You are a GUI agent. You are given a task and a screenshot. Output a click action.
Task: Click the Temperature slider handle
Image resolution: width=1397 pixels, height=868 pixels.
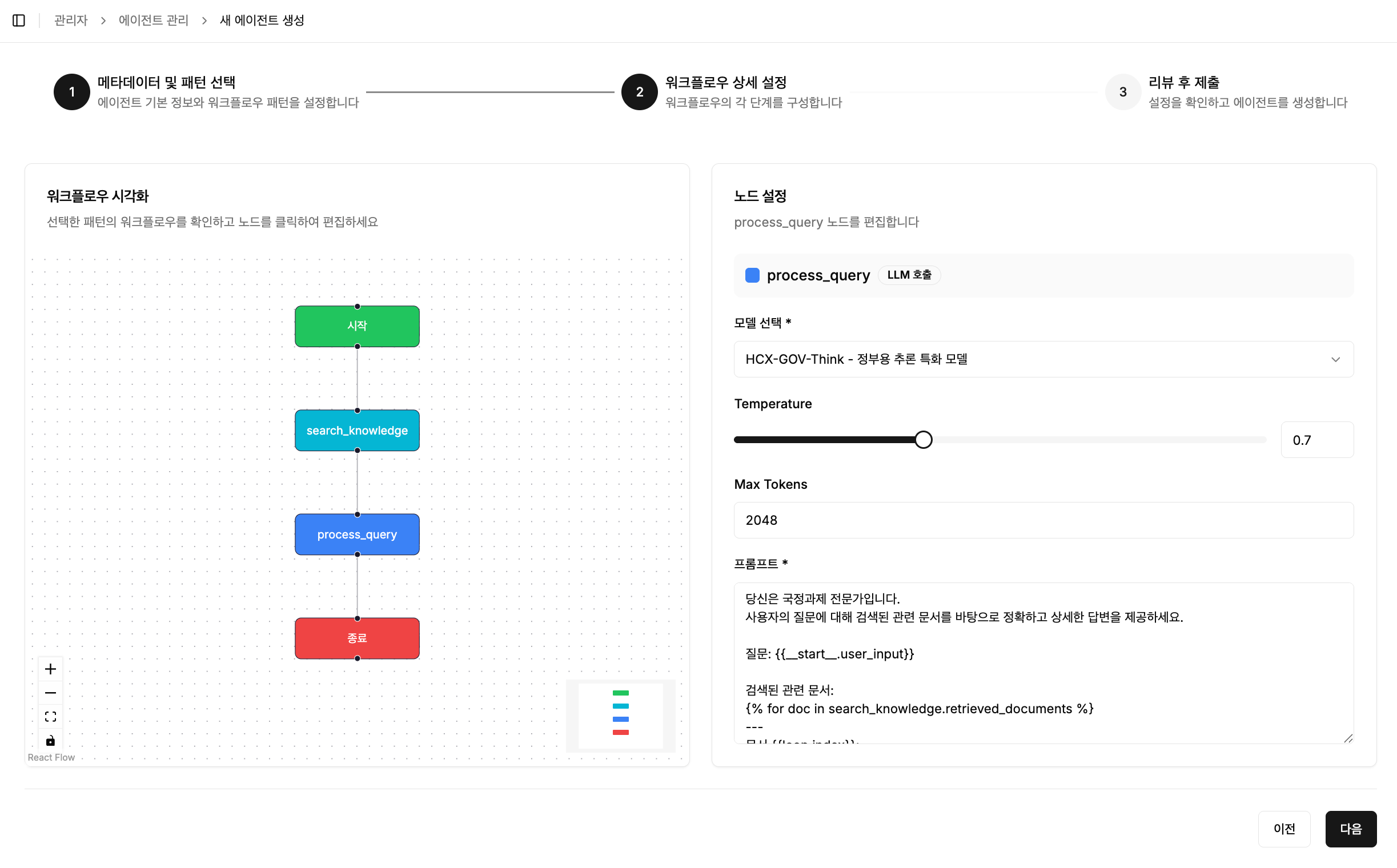(924, 439)
